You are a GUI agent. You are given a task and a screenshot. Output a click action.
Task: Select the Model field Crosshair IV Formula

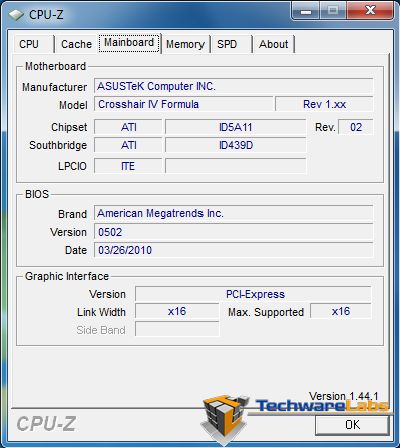[184, 104]
